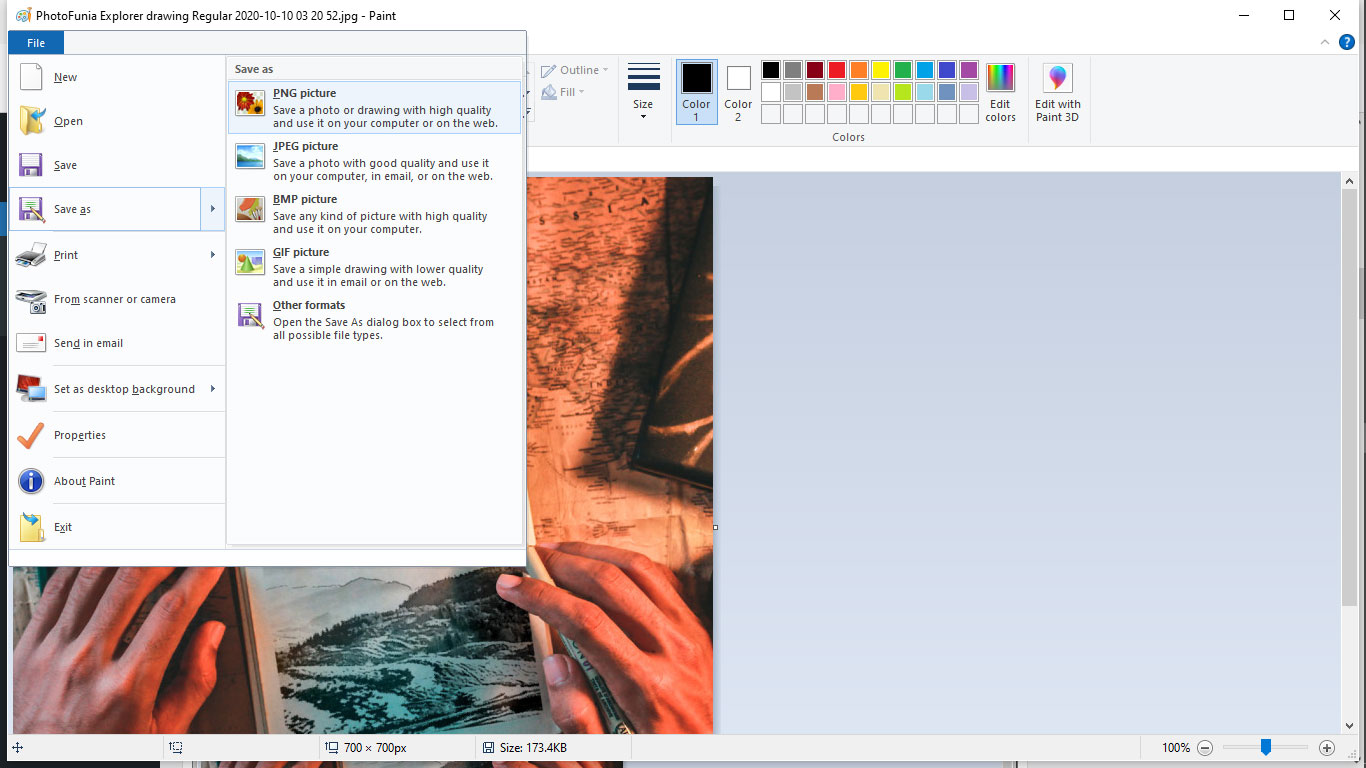The width and height of the screenshot is (1366, 768).
Task: Switch active color to Color 2
Action: tap(737, 92)
